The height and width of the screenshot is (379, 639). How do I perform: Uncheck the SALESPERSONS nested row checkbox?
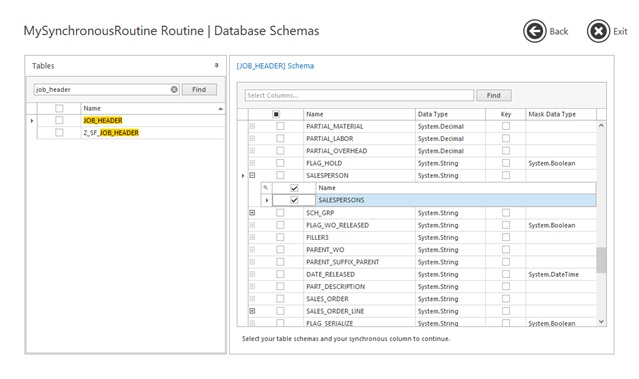pos(294,200)
